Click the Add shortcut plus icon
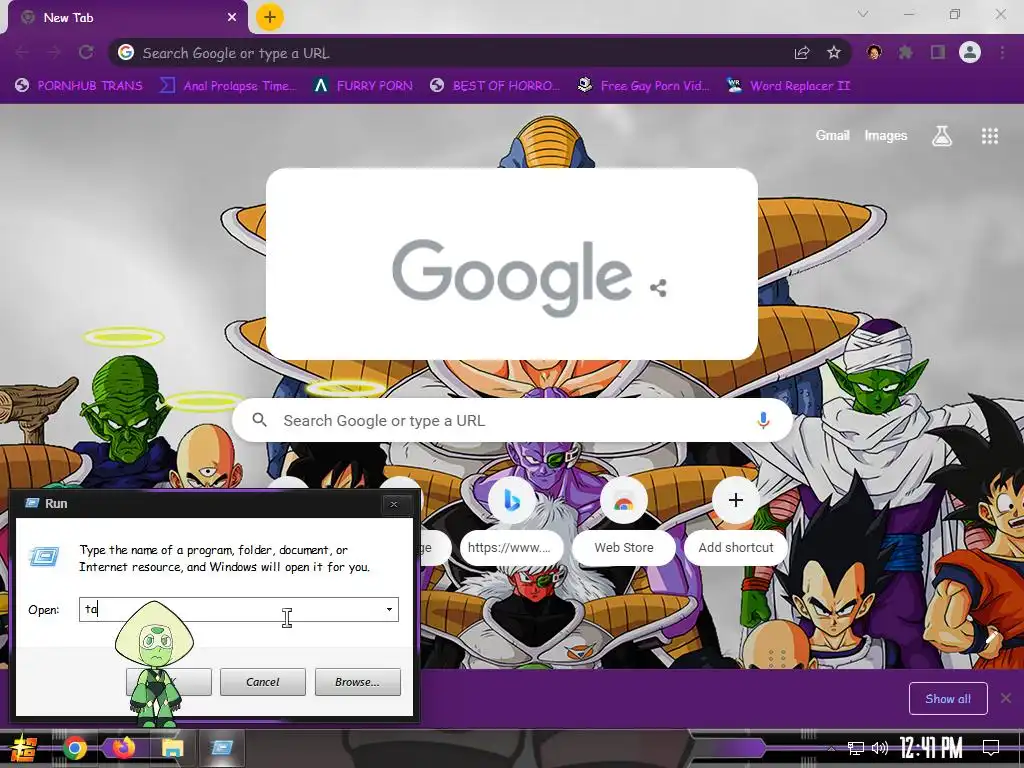The width and height of the screenshot is (1024, 768). 735,500
